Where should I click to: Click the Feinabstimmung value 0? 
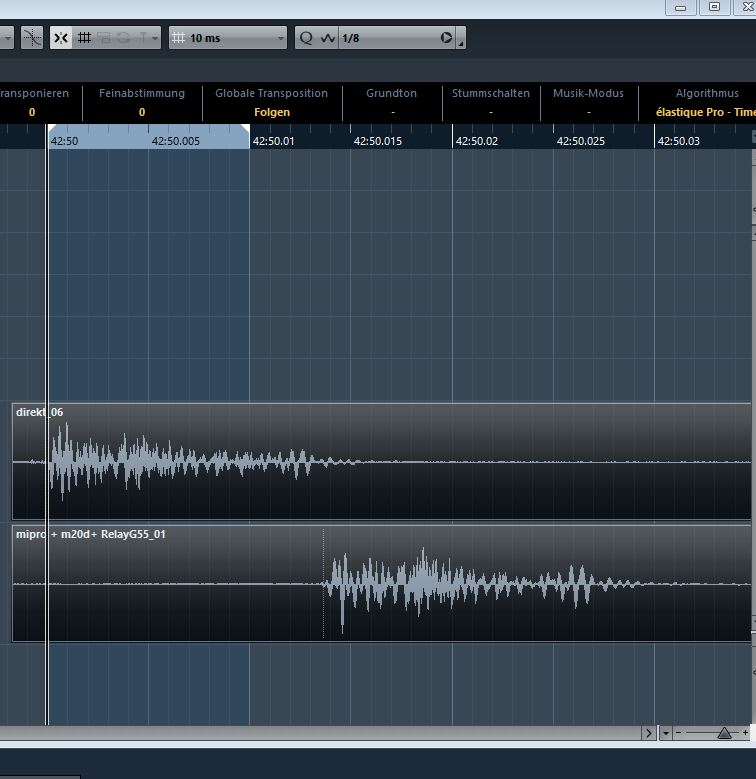[x=142, y=112]
